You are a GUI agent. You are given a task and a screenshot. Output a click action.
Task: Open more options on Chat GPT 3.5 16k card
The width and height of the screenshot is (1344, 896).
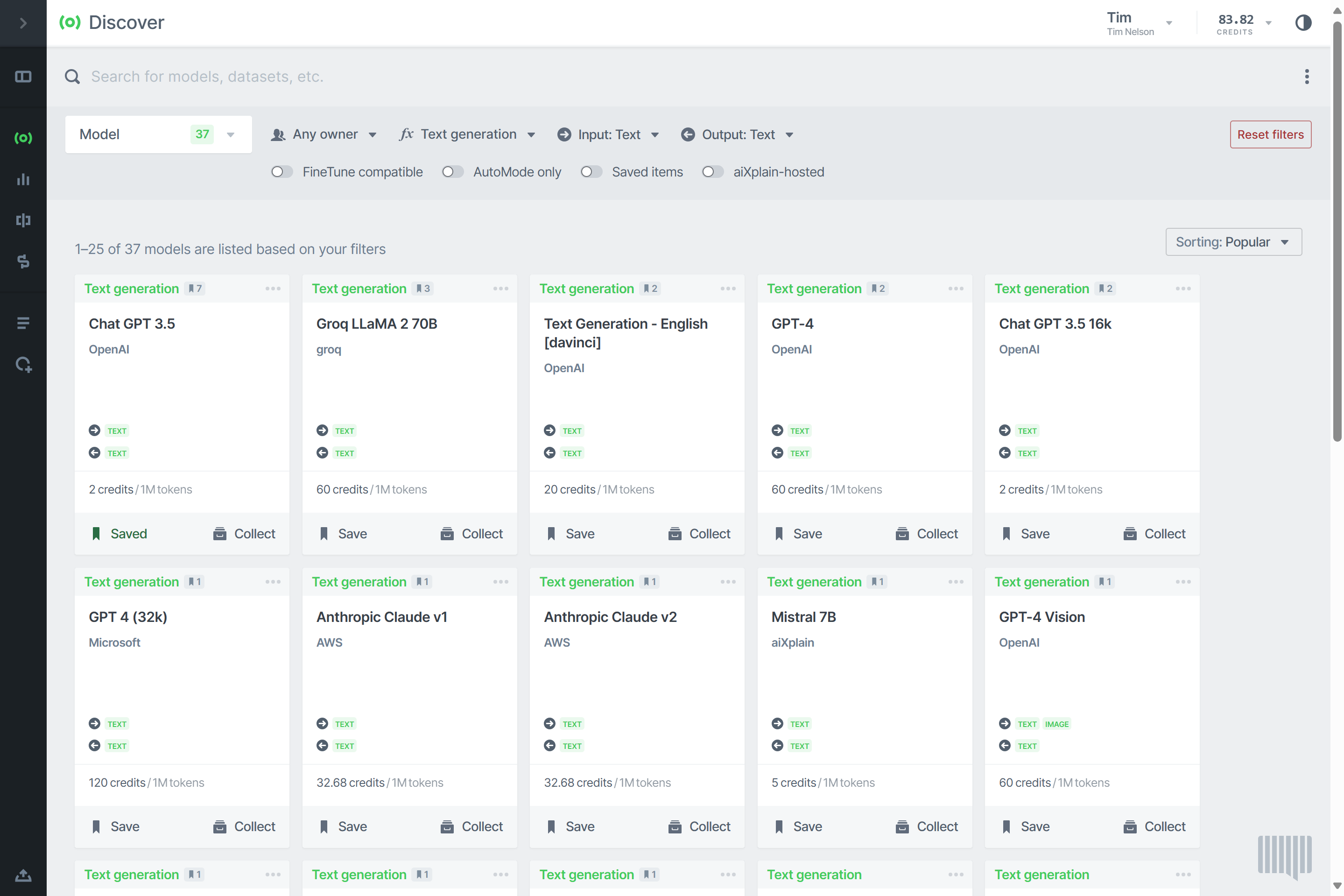pos(1183,289)
